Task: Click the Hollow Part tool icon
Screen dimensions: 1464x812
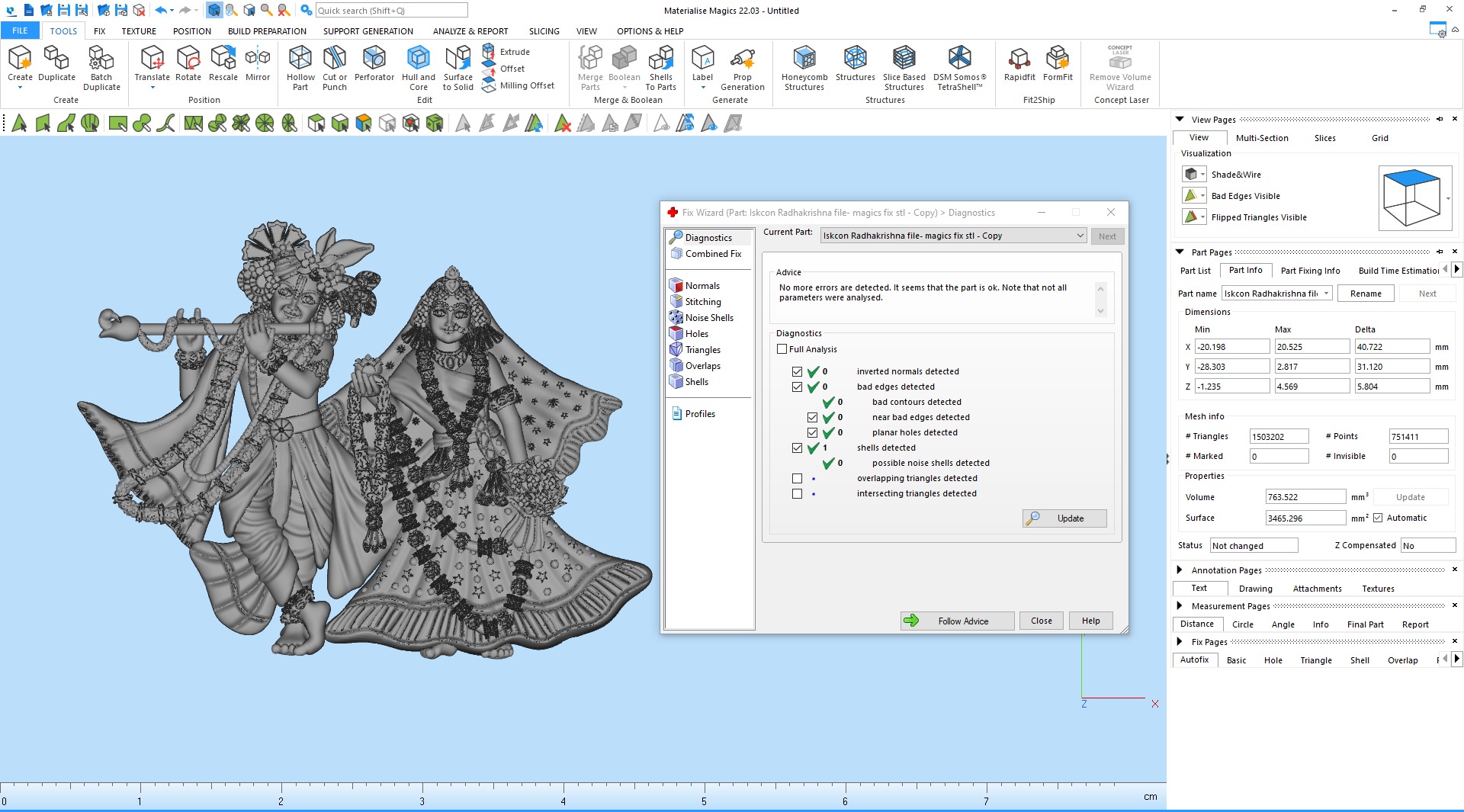Action: pyautogui.click(x=300, y=58)
